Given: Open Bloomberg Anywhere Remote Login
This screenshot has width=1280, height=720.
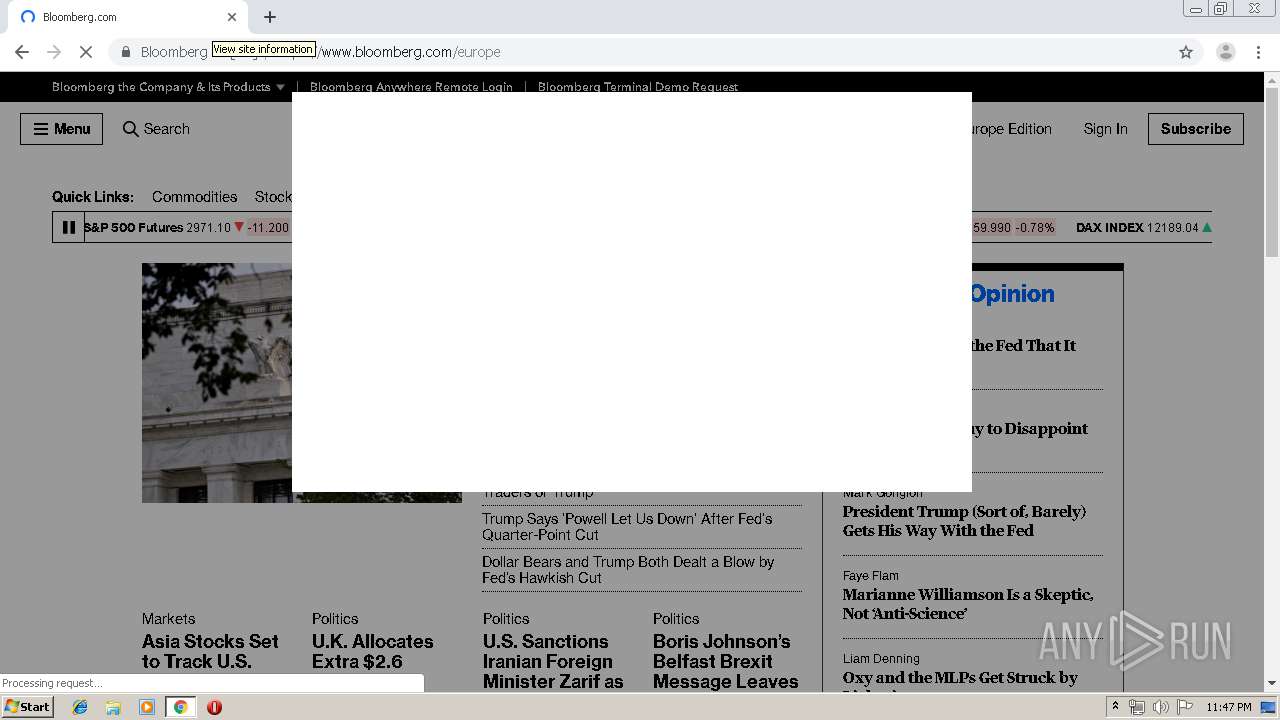Looking at the screenshot, I should [x=411, y=87].
